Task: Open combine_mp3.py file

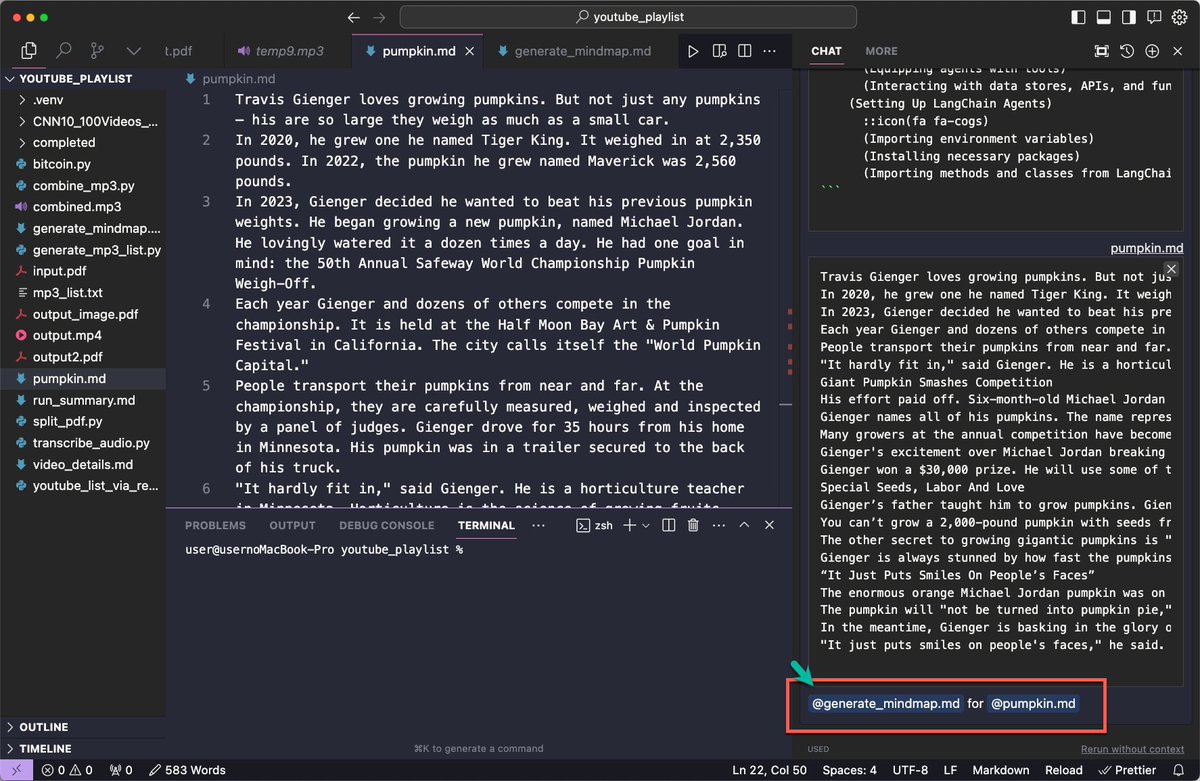Action: click(x=83, y=186)
